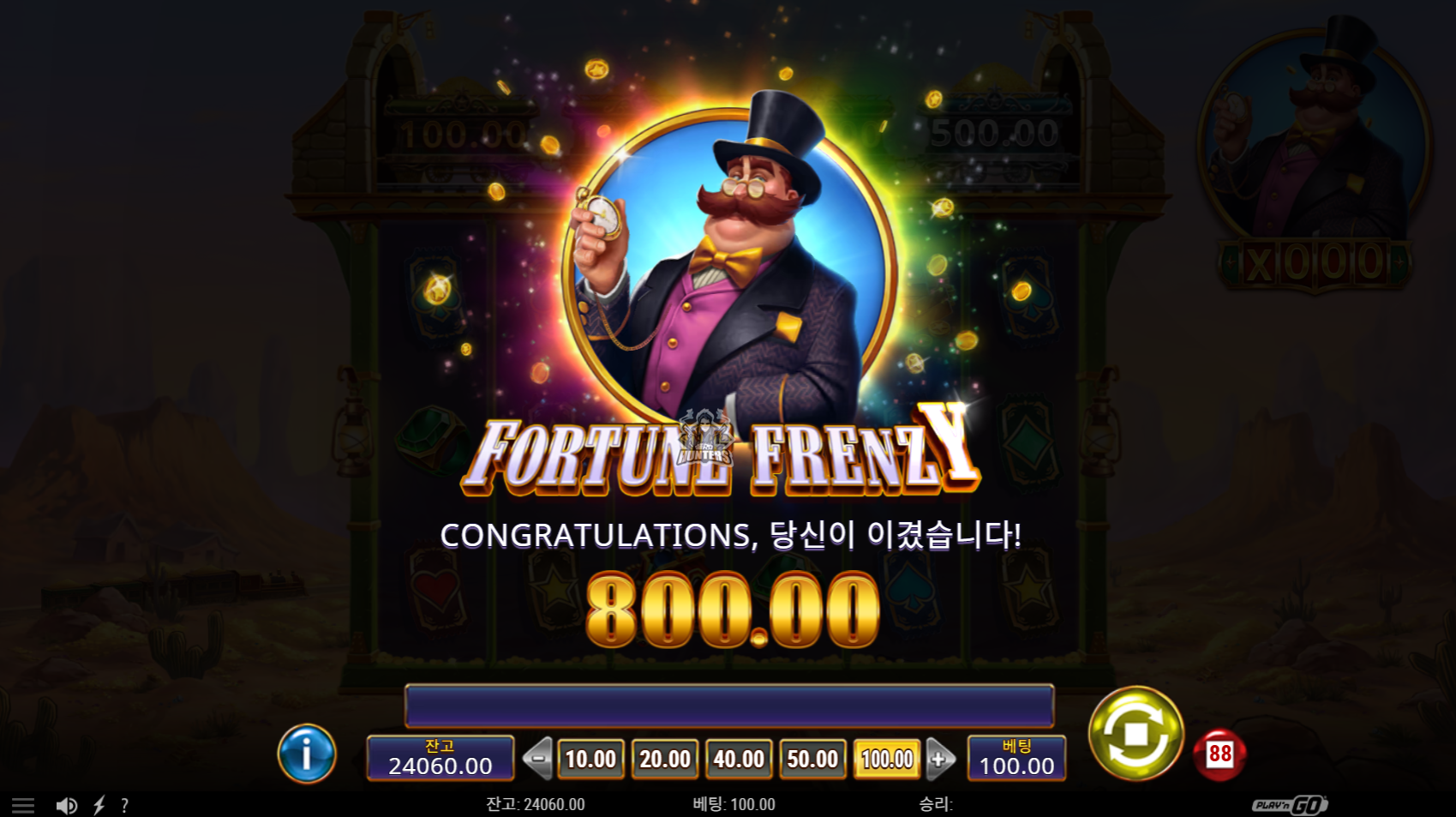
Task: Select the 20.00 bet amount
Action: [x=665, y=759]
